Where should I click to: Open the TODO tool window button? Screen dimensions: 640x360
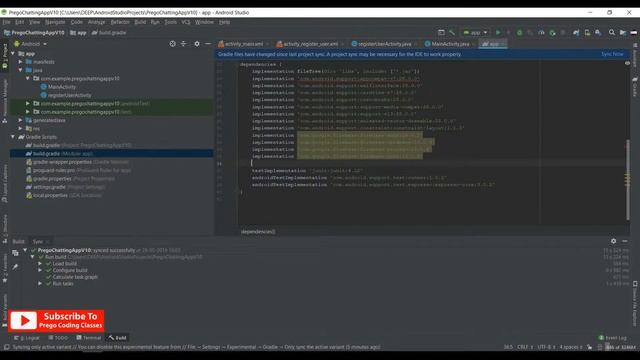(x=58, y=338)
